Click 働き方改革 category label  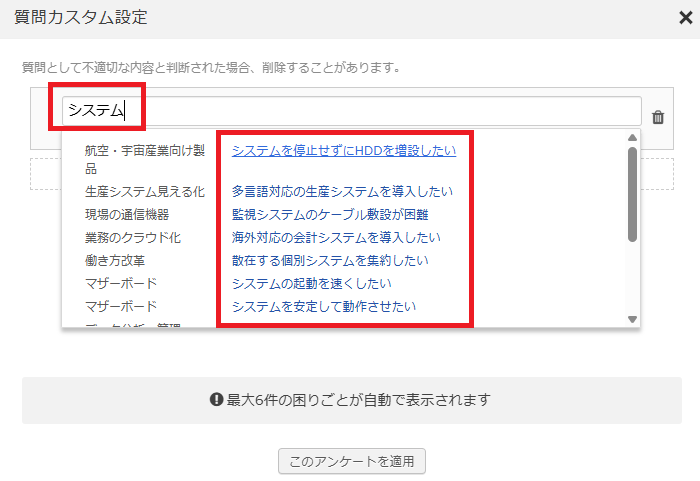tap(115, 260)
